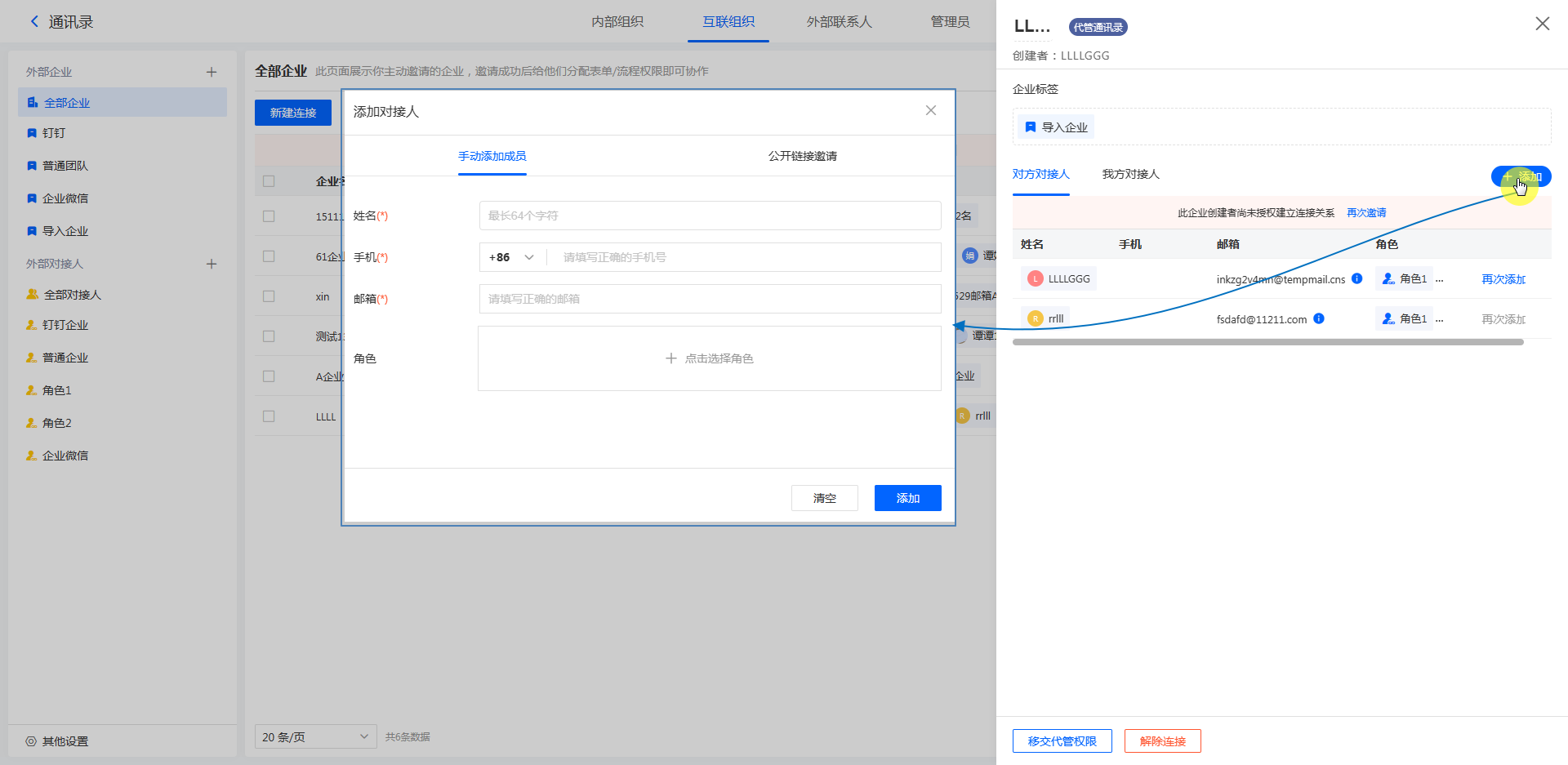Viewport: 1568px width, 765px height.
Task: Switch to 我方对接人 tab
Action: (1130, 174)
